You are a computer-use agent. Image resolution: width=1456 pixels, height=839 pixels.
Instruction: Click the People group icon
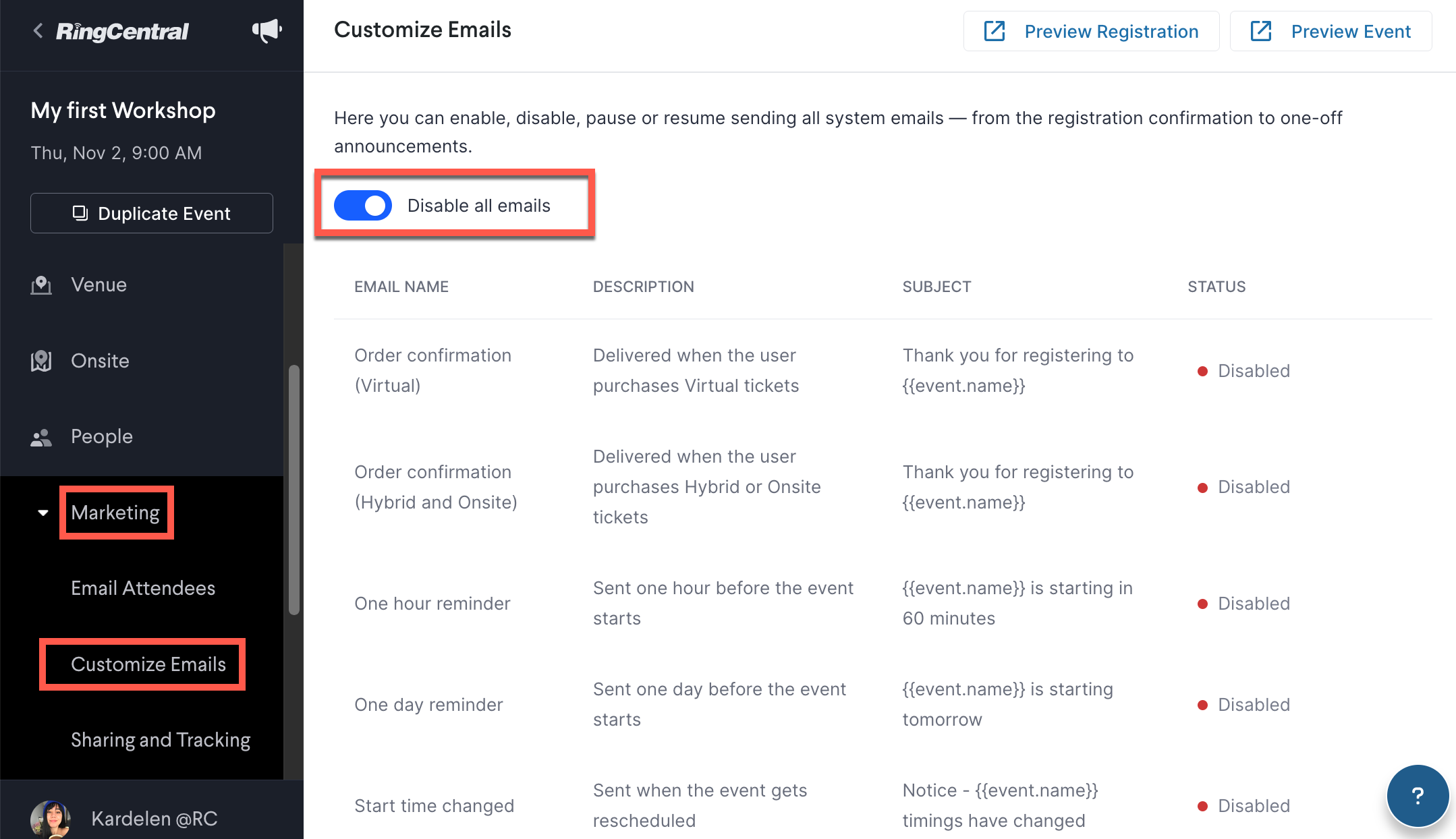(x=41, y=437)
